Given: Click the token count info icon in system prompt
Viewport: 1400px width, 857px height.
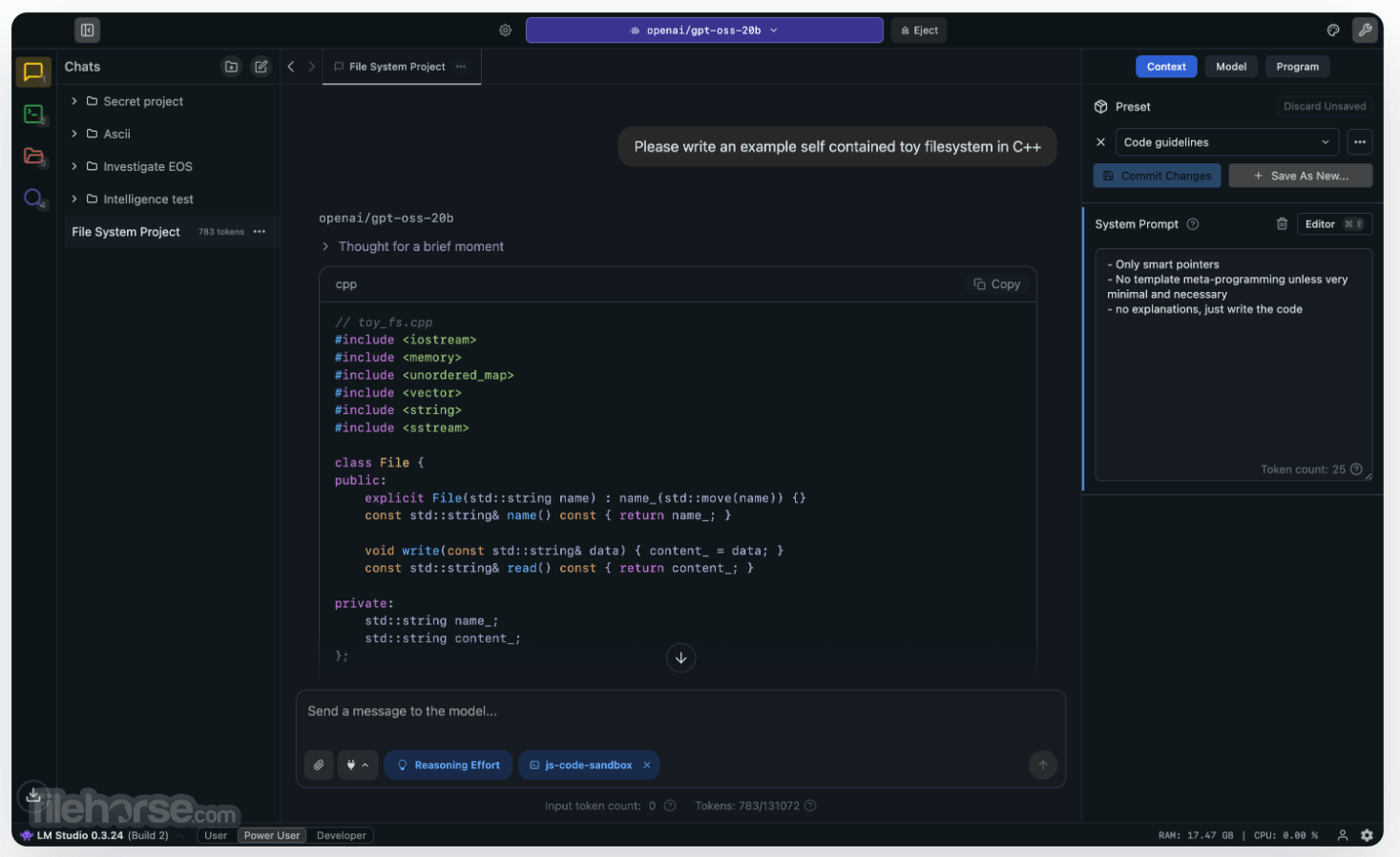Looking at the screenshot, I should [1356, 469].
